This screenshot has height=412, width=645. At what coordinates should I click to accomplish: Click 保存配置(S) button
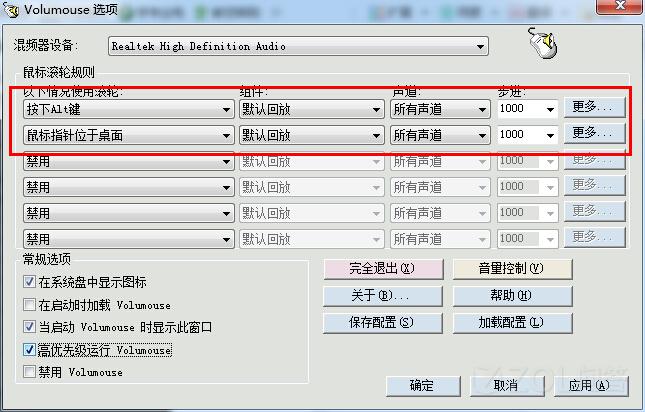click(383, 323)
